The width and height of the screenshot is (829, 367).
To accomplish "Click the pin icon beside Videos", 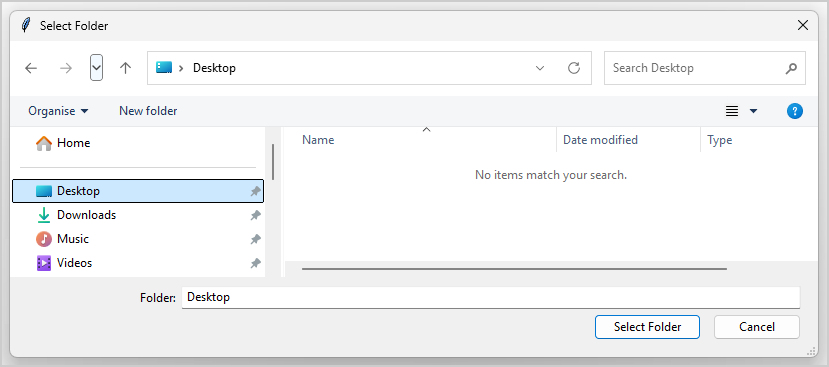I will pos(255,263).
